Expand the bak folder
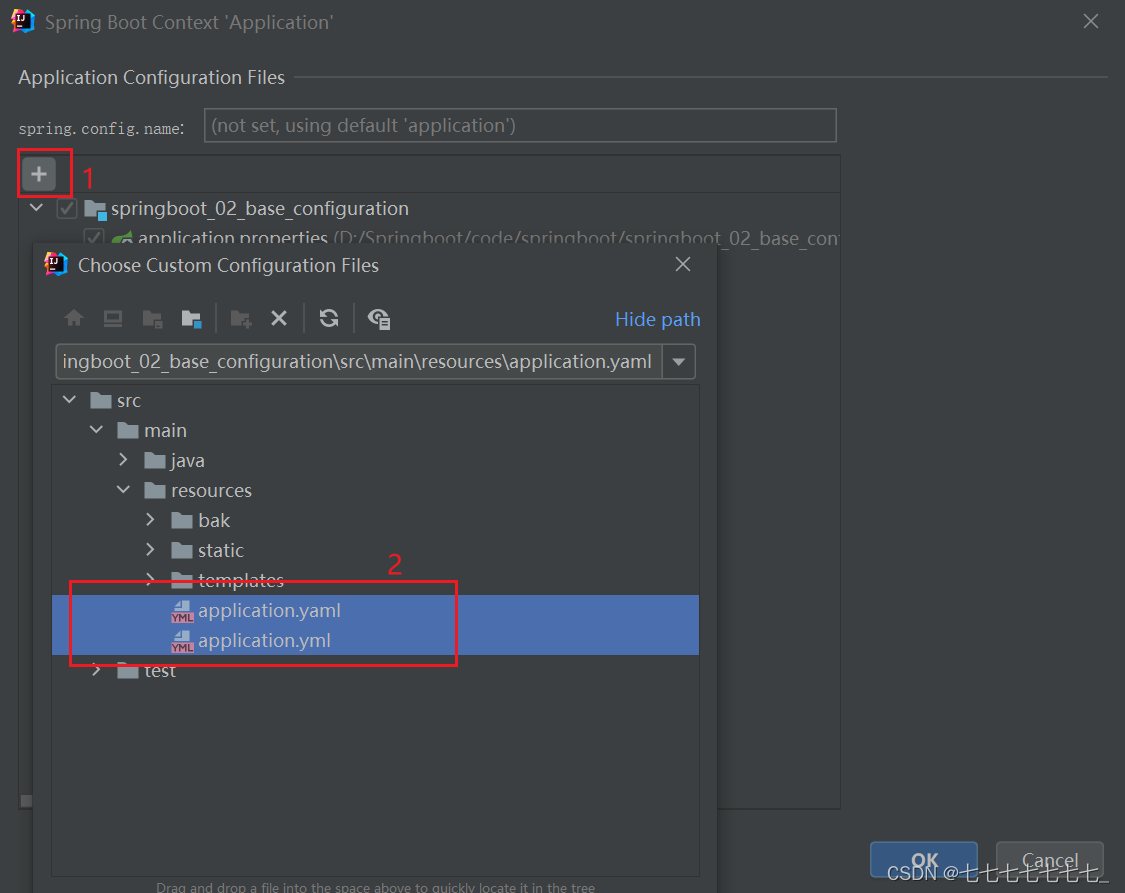Viewport: 1125px width, 893px height. pos(150,519)
